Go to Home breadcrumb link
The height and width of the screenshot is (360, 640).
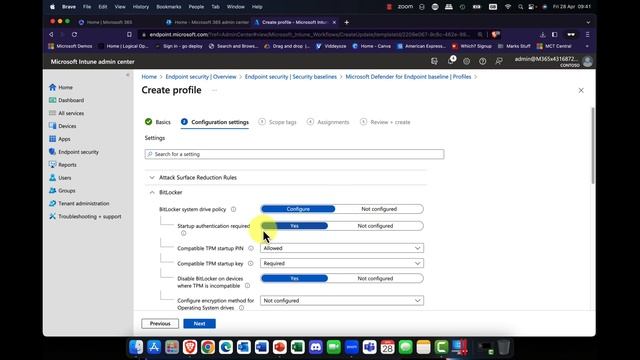(x=149, y=77)
